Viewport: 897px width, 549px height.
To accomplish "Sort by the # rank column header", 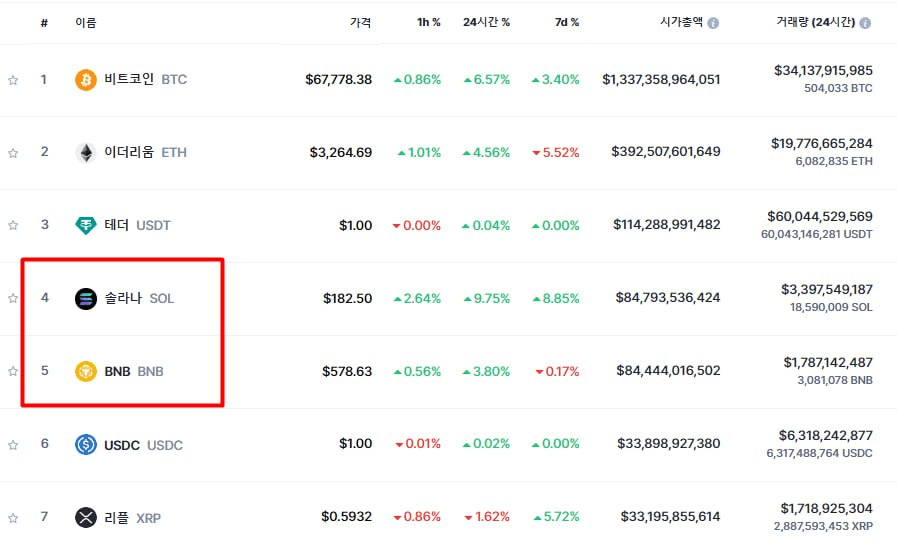I will tap(44, 23).
